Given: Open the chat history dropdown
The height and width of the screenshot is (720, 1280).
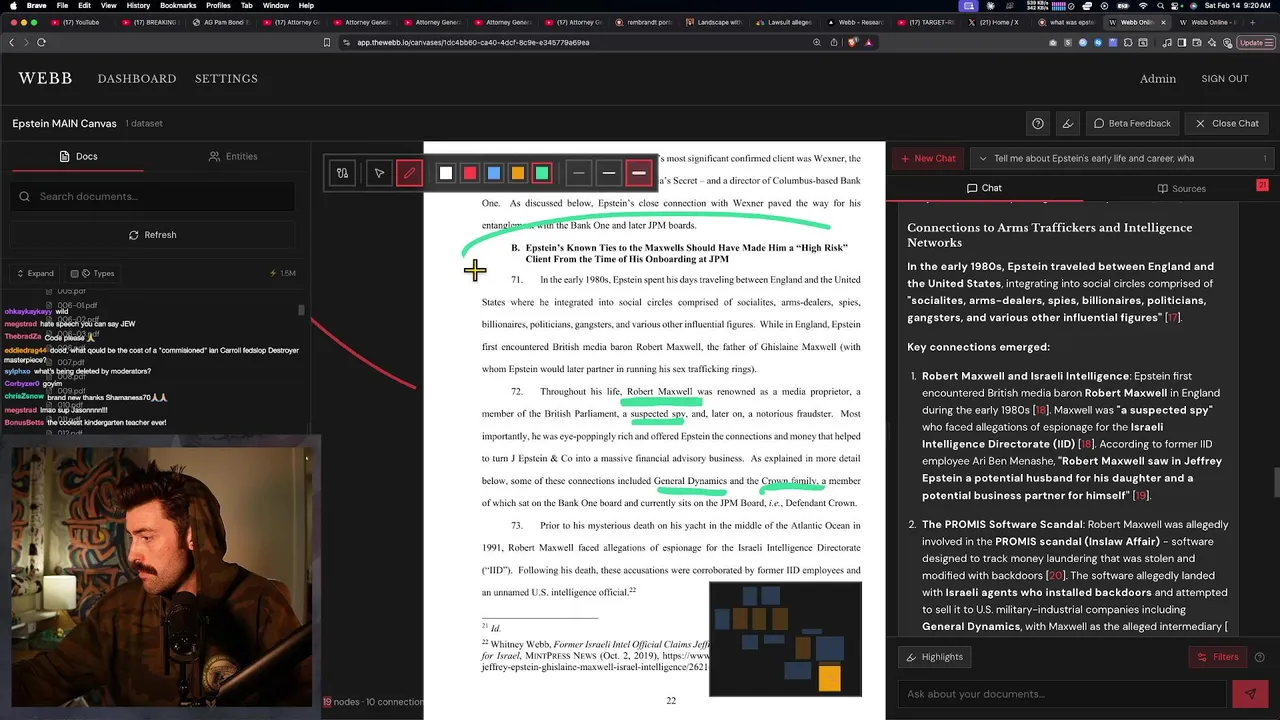Looking at the screenshot, I should (x=1122, y=158).
